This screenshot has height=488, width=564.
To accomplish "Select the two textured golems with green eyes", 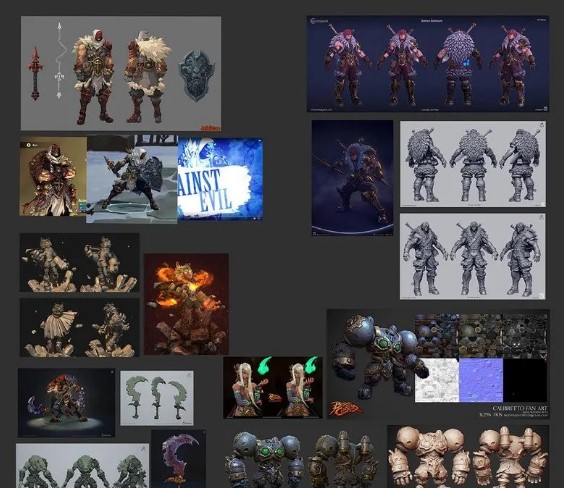I will point(301,458).
